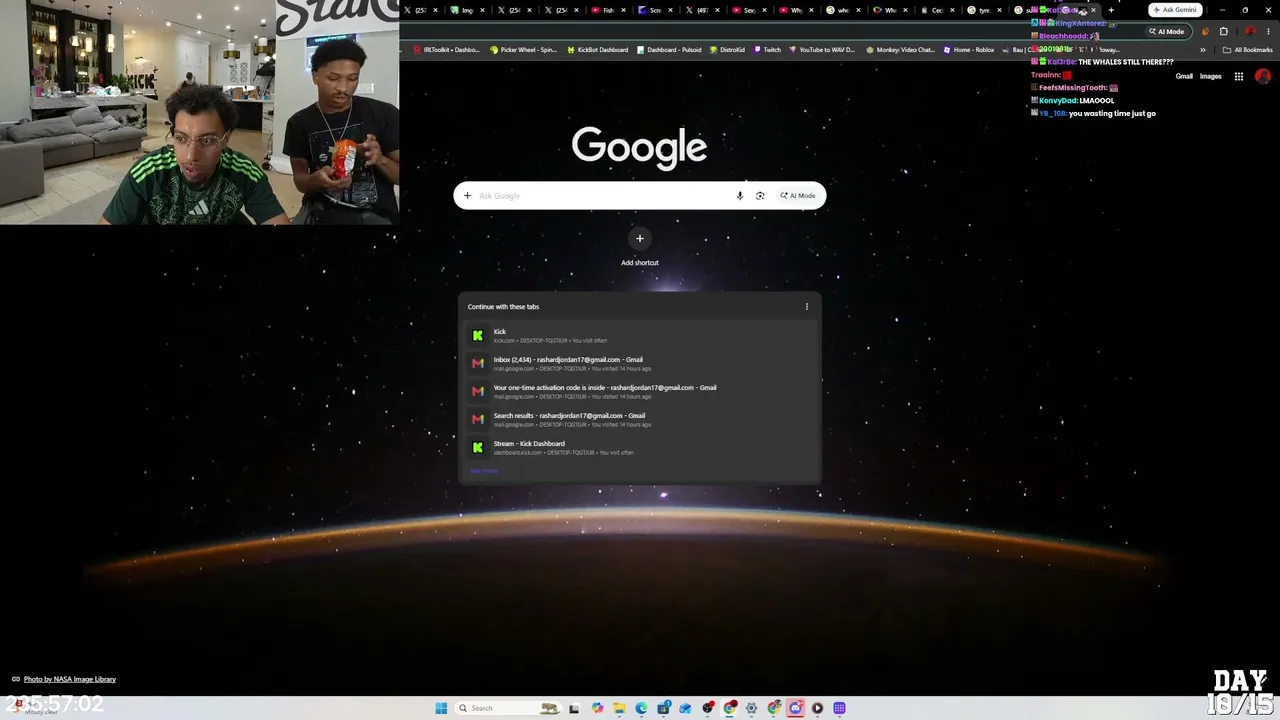This screenshot has height=720, width=1280.
Task: Open Home - Roblox bookmark
Action: tap(968, 50)
